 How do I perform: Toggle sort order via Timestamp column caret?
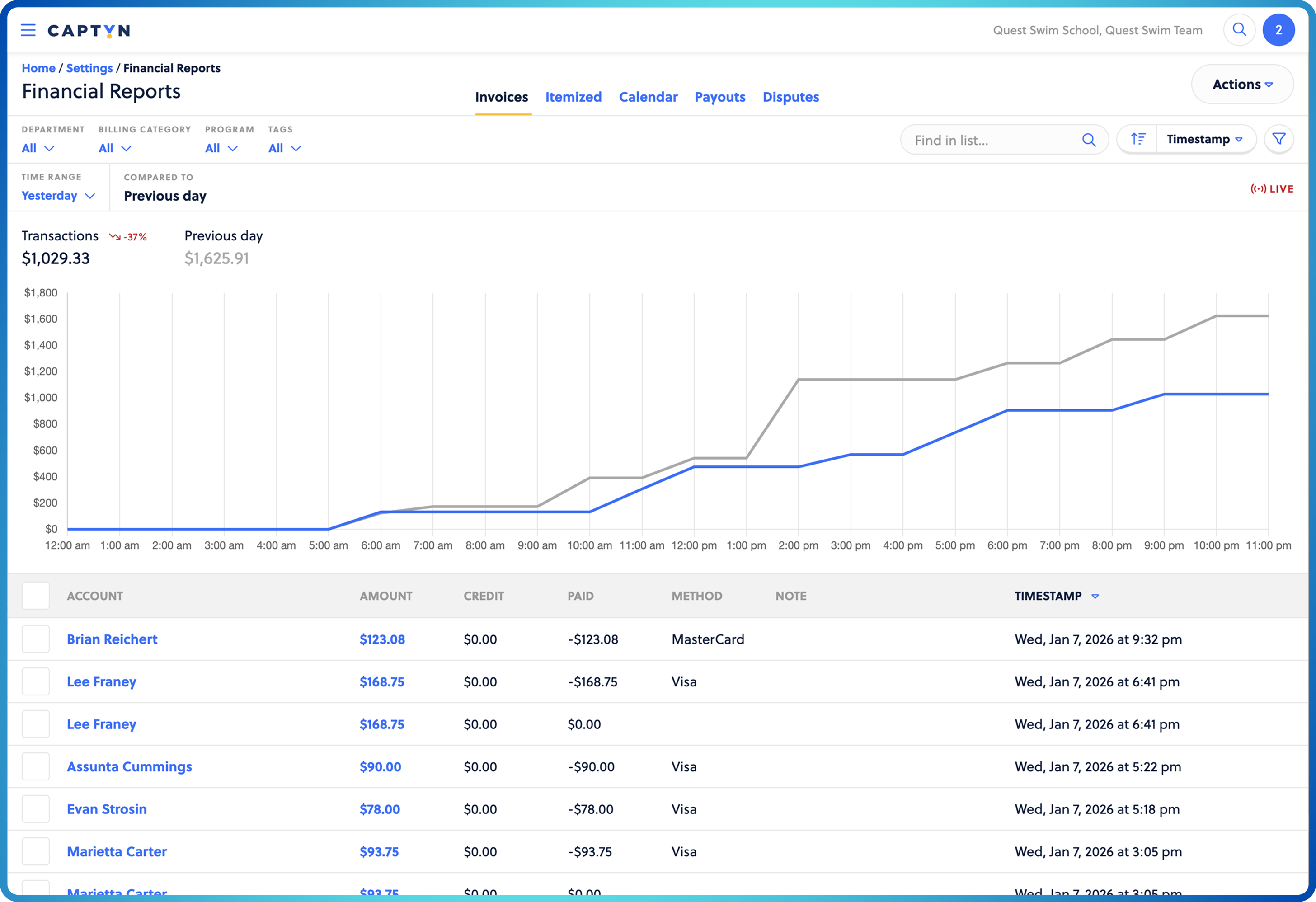[1095, 596]
